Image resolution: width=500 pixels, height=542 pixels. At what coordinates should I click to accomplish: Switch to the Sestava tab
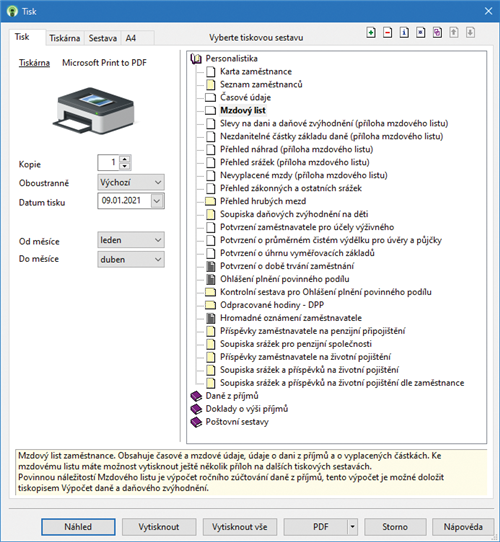tap(103, 38)
